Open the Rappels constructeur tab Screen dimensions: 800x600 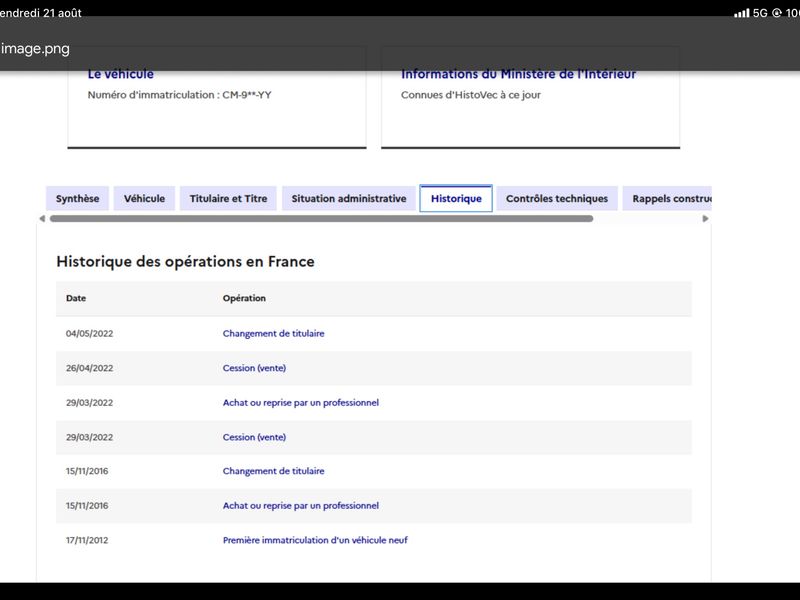point(667,198)
